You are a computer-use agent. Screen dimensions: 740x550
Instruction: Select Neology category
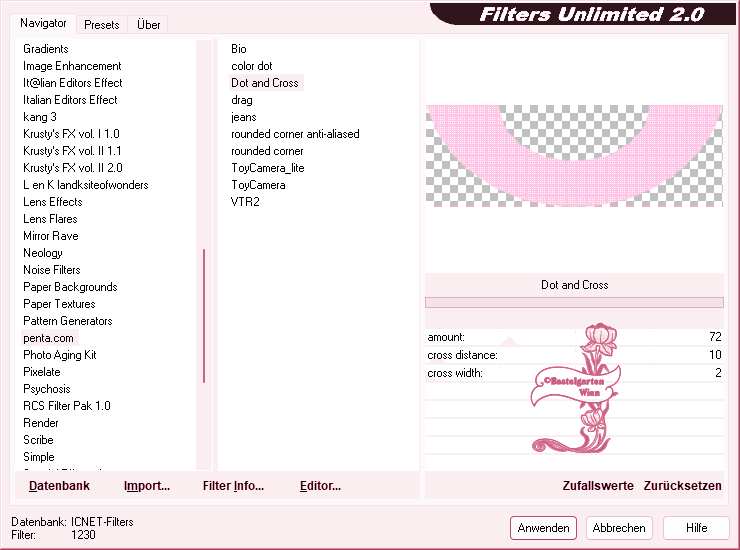(x=42, y=253)
